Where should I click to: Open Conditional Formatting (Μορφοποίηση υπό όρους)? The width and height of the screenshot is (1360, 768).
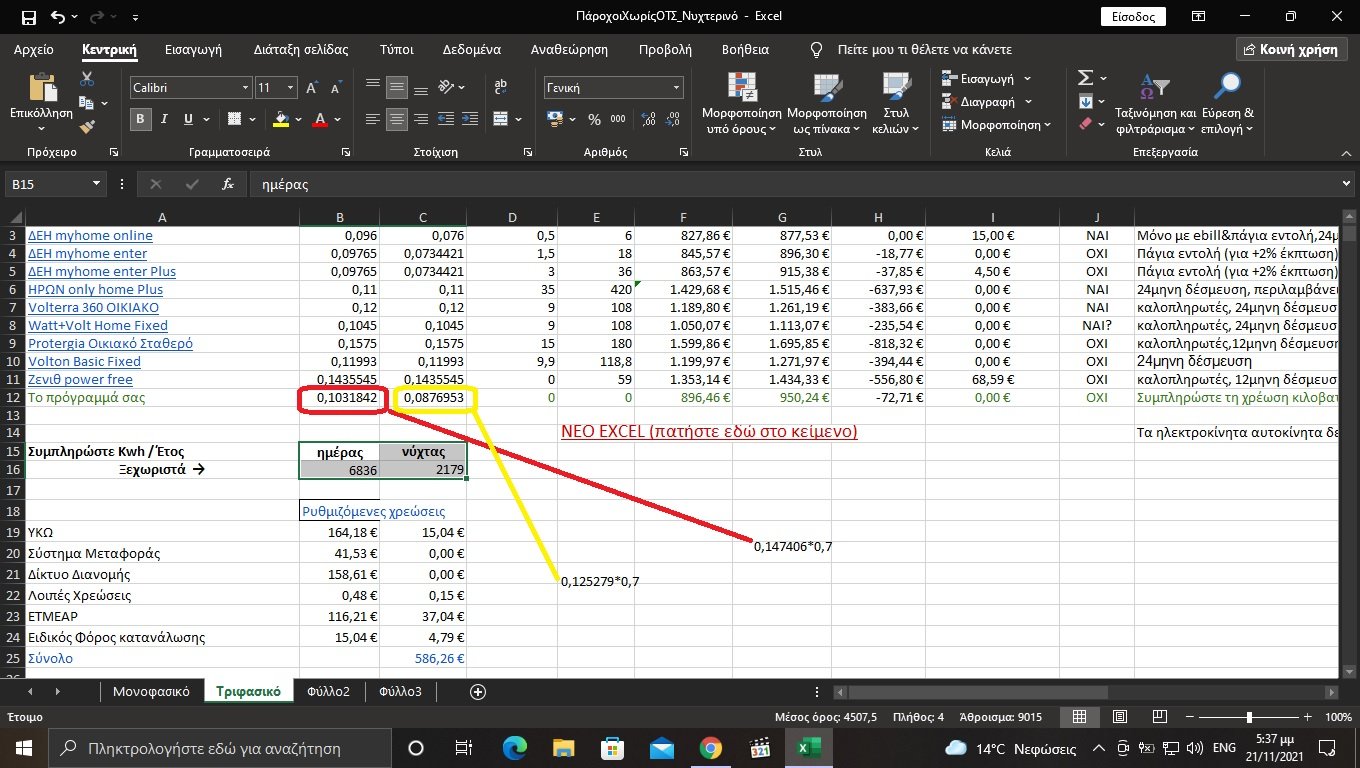[x=742, y=104]
